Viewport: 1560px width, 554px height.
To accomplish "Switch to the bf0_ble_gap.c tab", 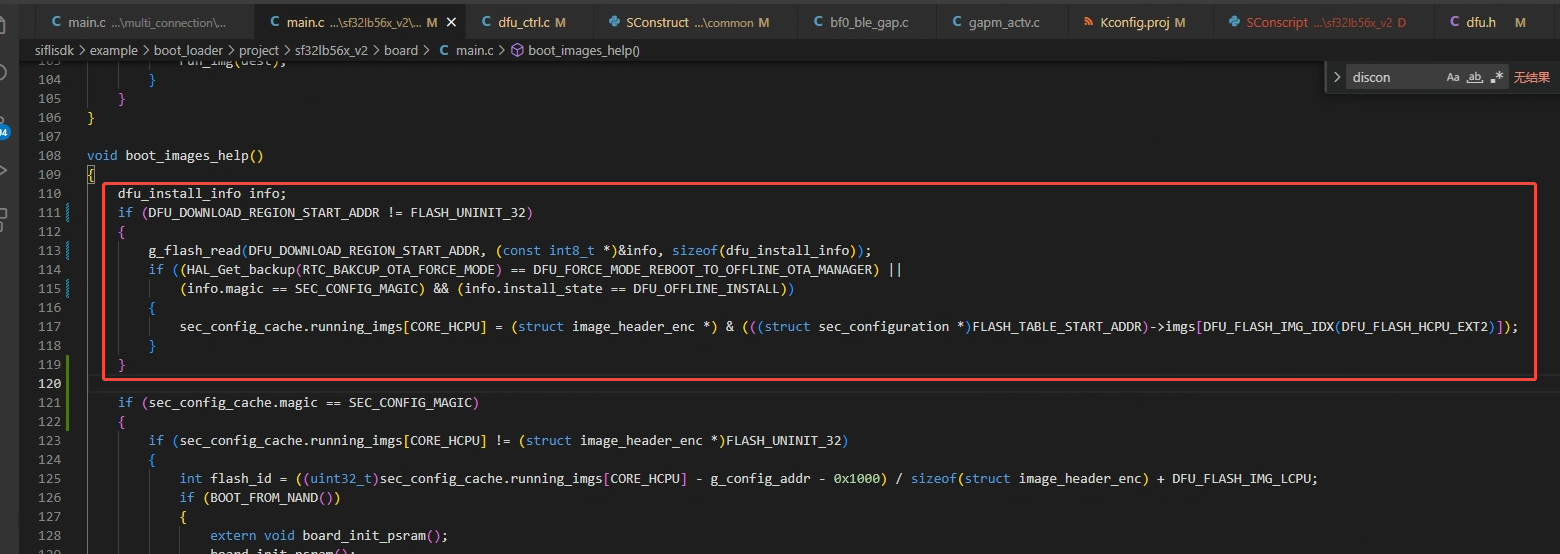I will (x=868, y=22).
